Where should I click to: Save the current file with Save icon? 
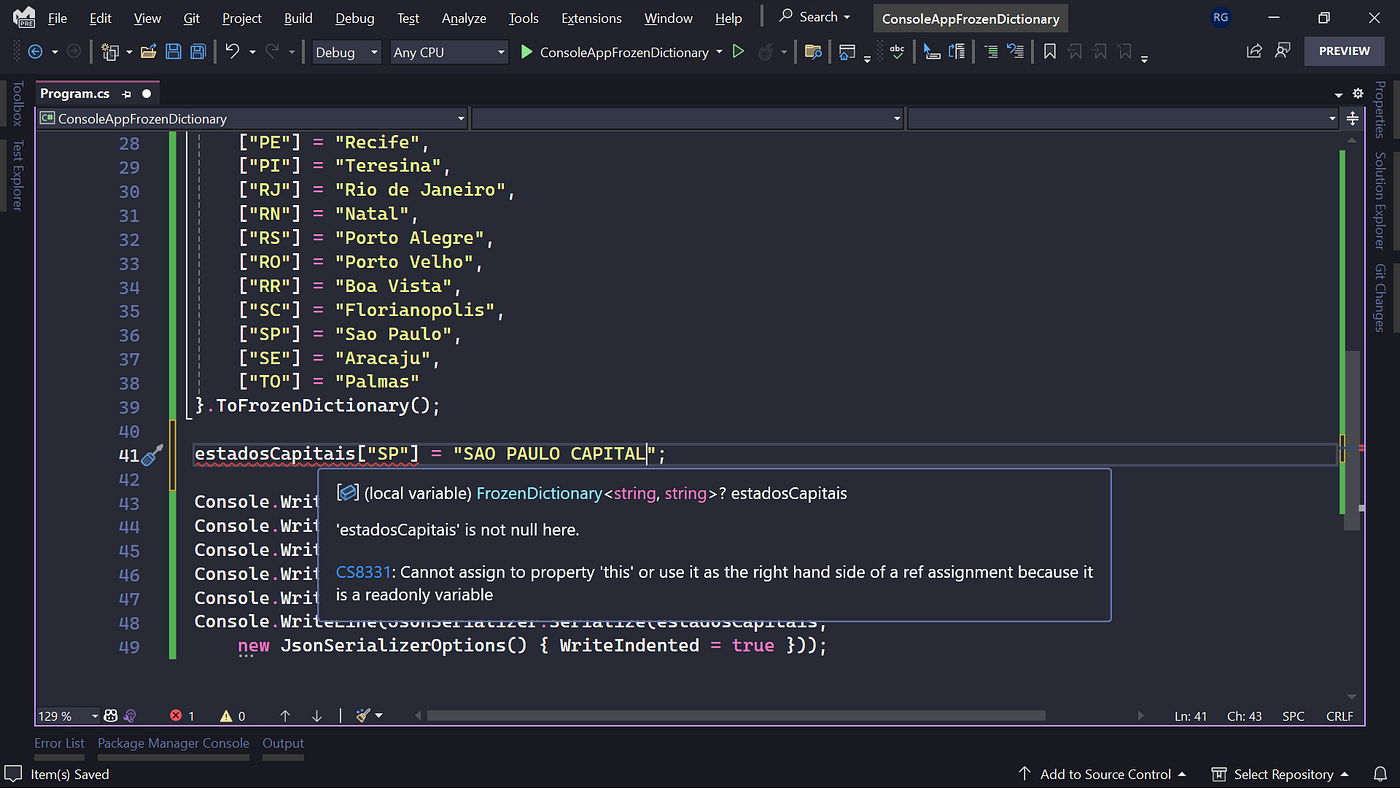point(173,52)
